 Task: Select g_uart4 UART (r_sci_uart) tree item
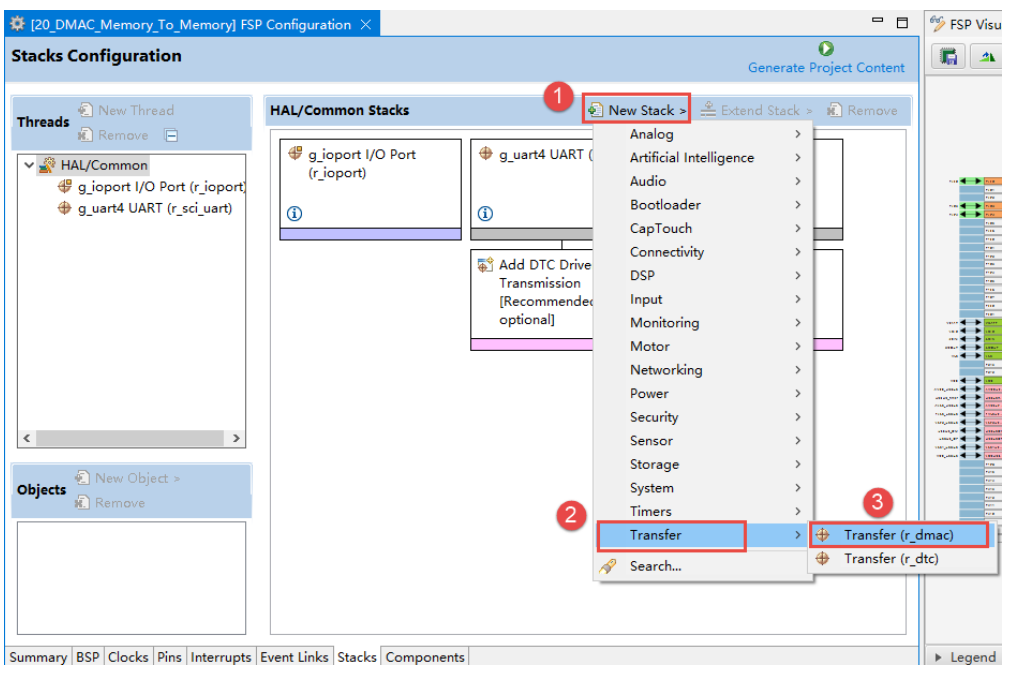tap(146, 208)
